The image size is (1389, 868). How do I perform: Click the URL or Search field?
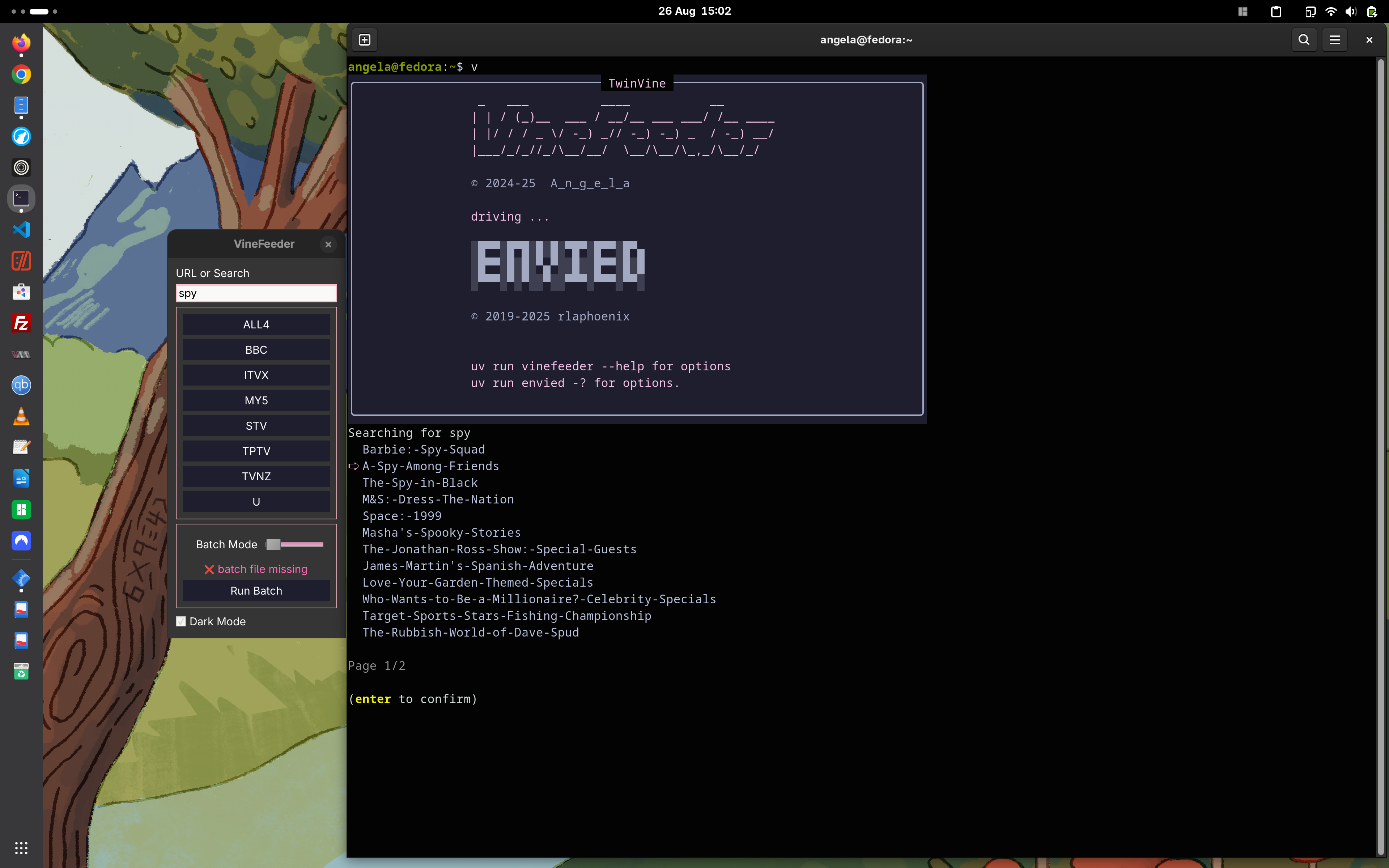click(256, 293)
